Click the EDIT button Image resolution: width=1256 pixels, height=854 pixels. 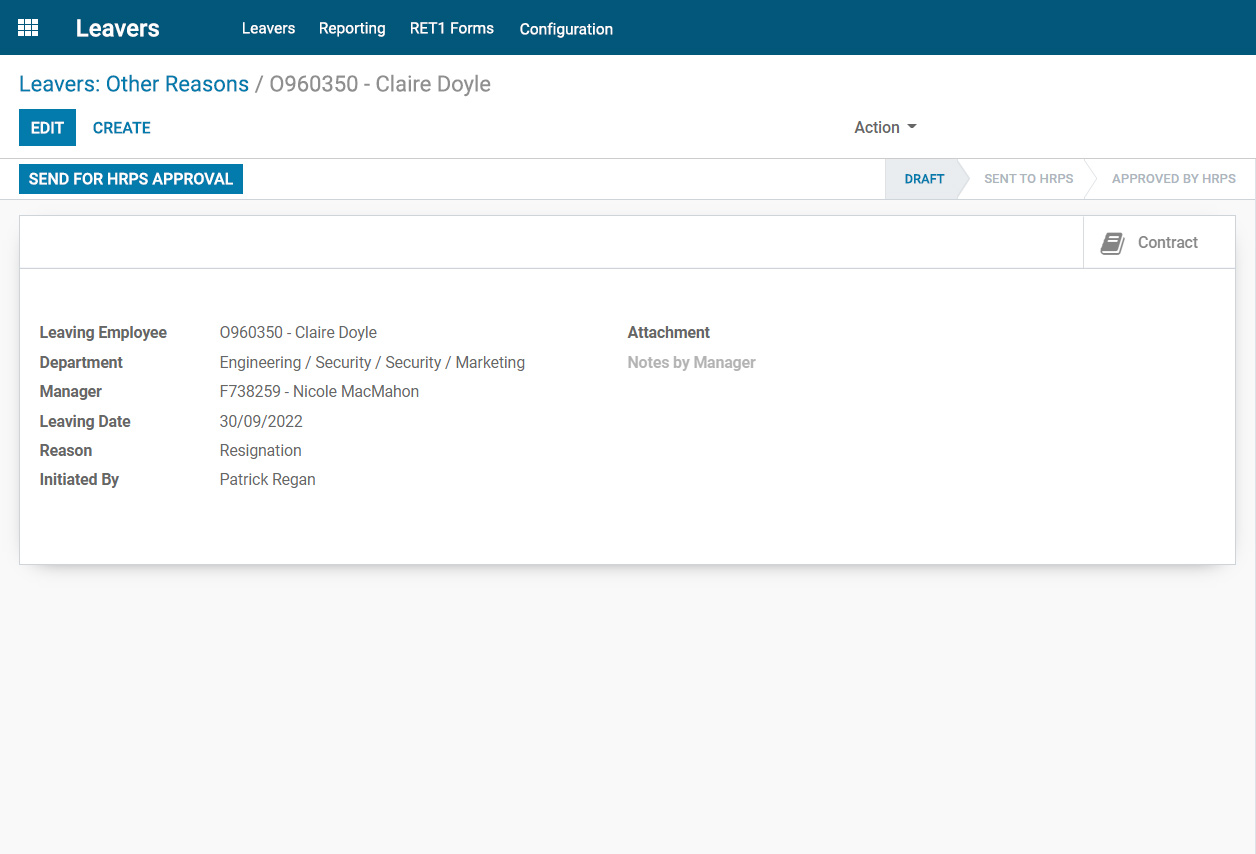(x=47, y=127)
